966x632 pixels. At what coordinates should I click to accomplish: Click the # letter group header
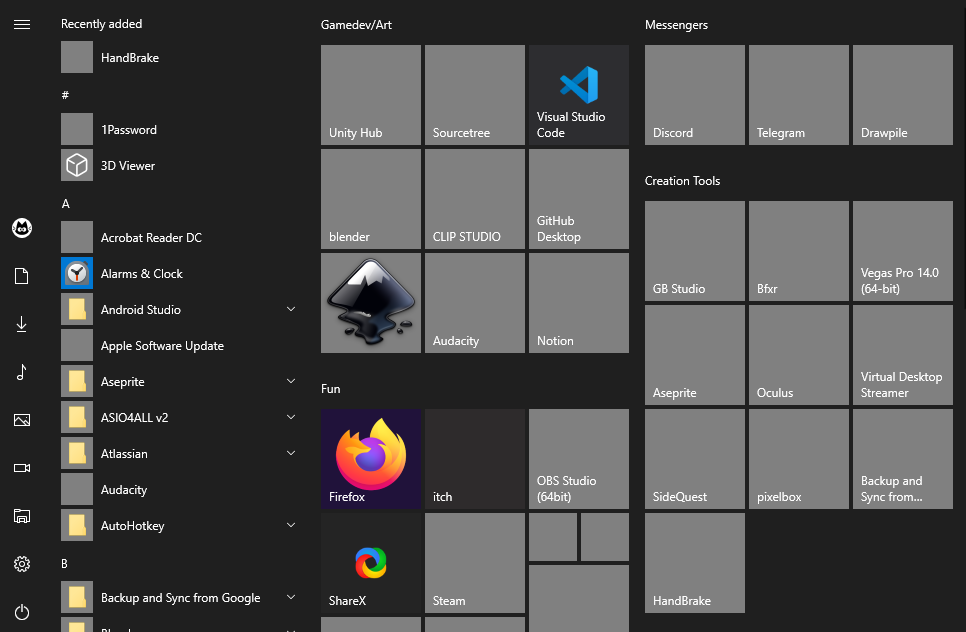point(65,95)
